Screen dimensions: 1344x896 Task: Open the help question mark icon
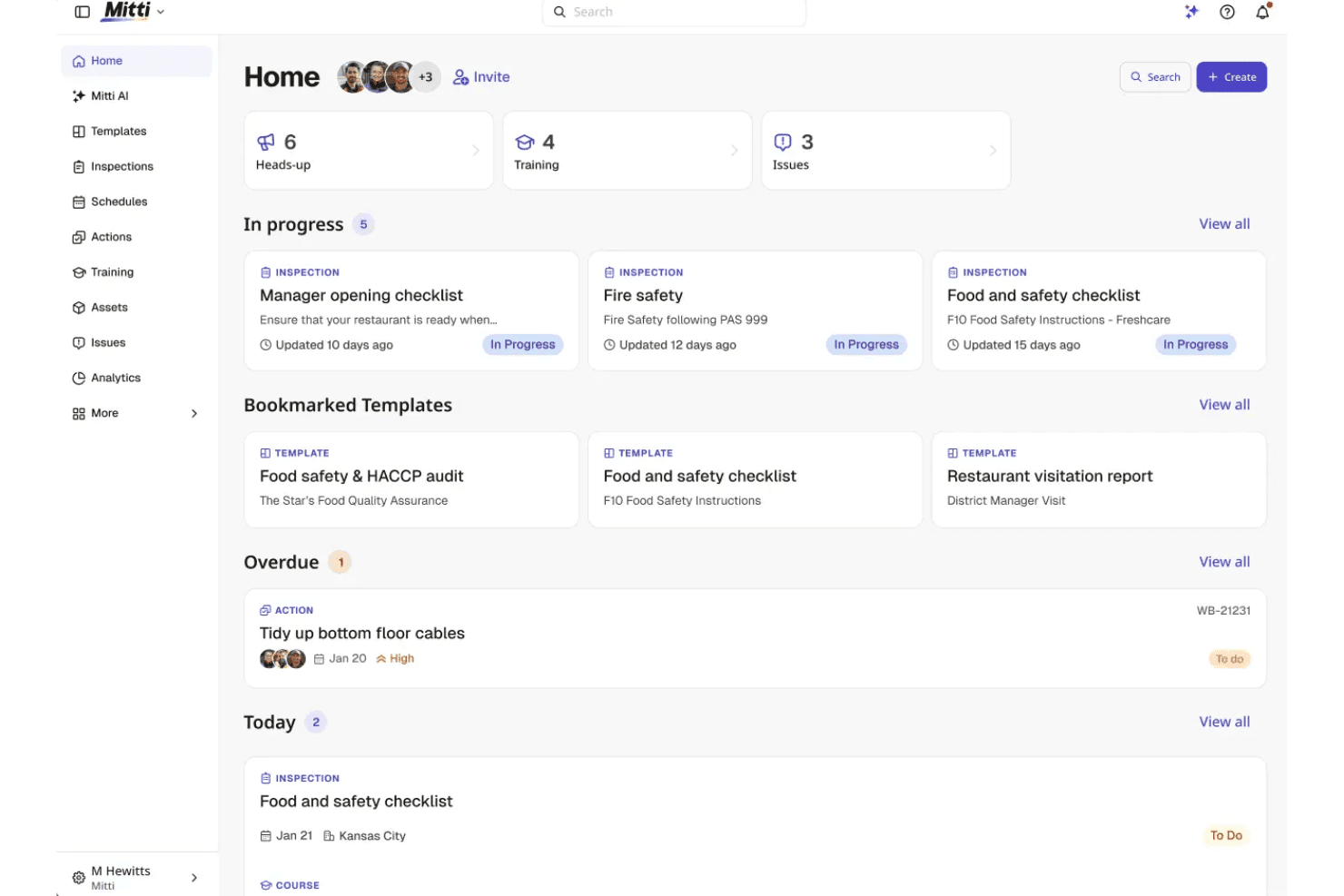1227,12
